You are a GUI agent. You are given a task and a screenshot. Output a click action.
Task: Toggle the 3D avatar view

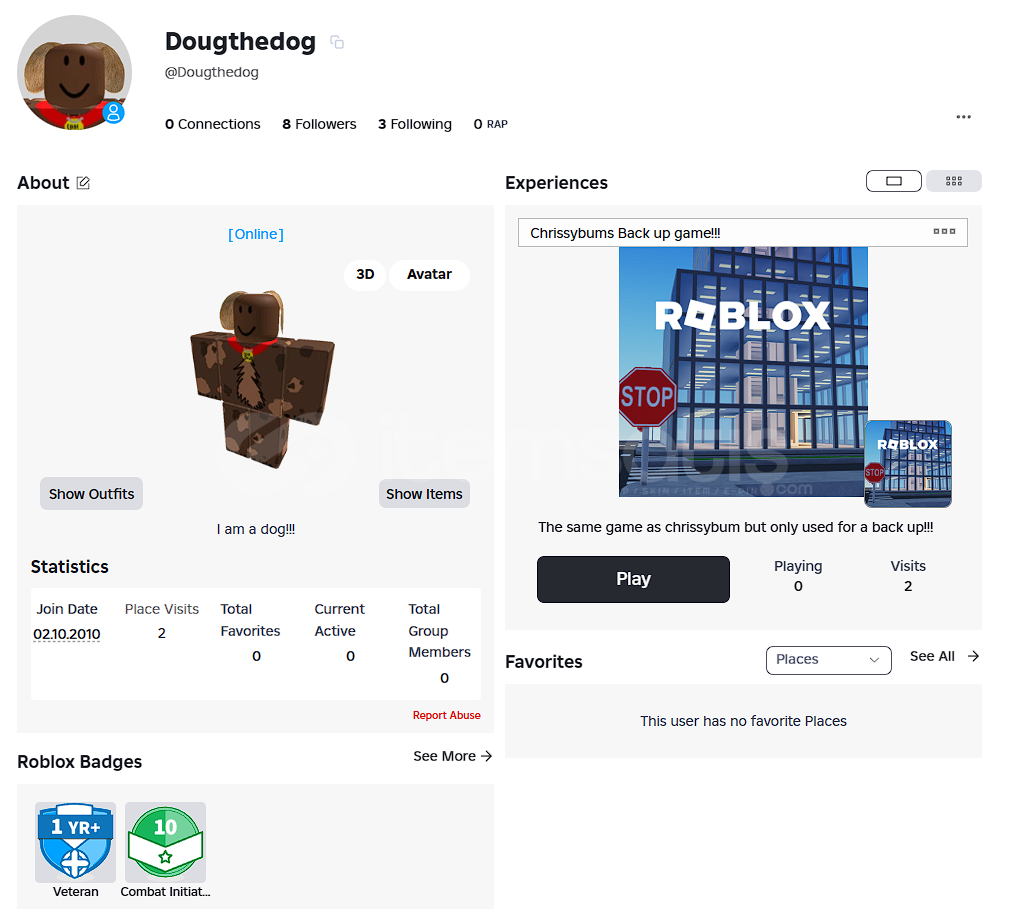[x=365, y=274]
